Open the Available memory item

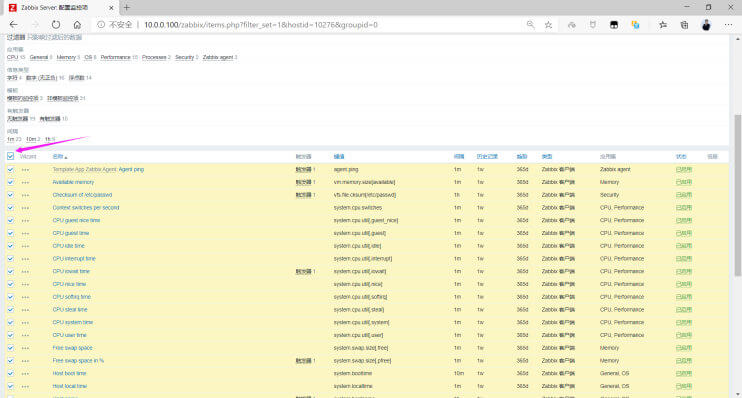coord(73,182)
